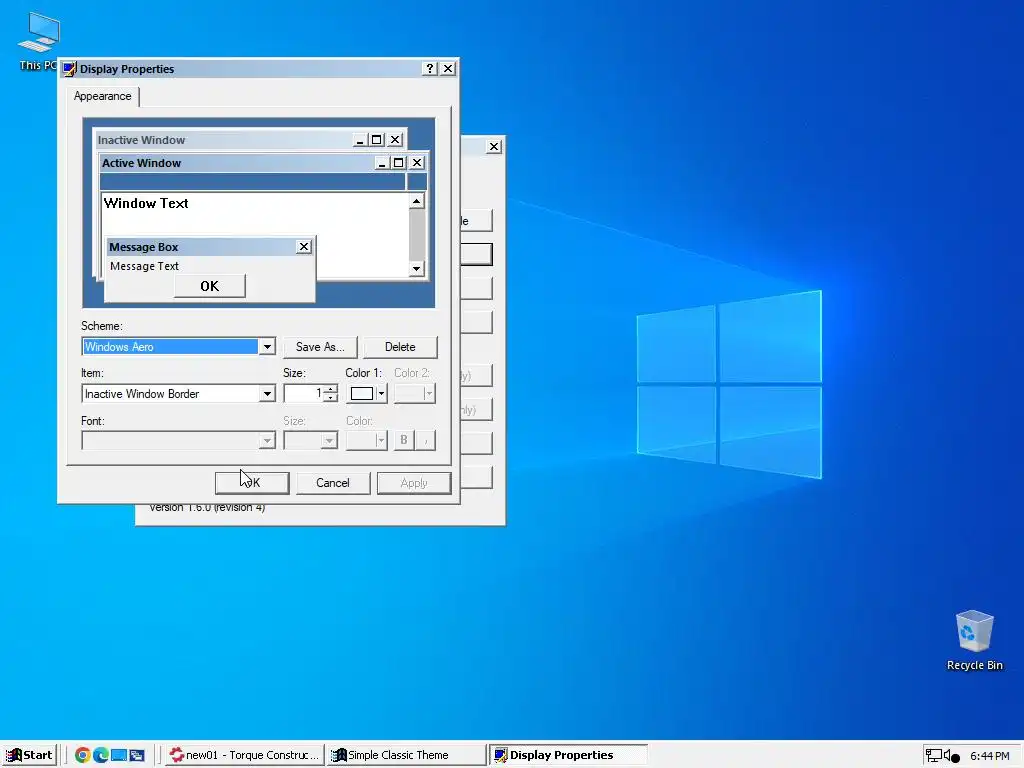The height and width of the screenshot is (768, 1024).
Task: Click Window Text in the preview
Action: [x=146, y=203]
